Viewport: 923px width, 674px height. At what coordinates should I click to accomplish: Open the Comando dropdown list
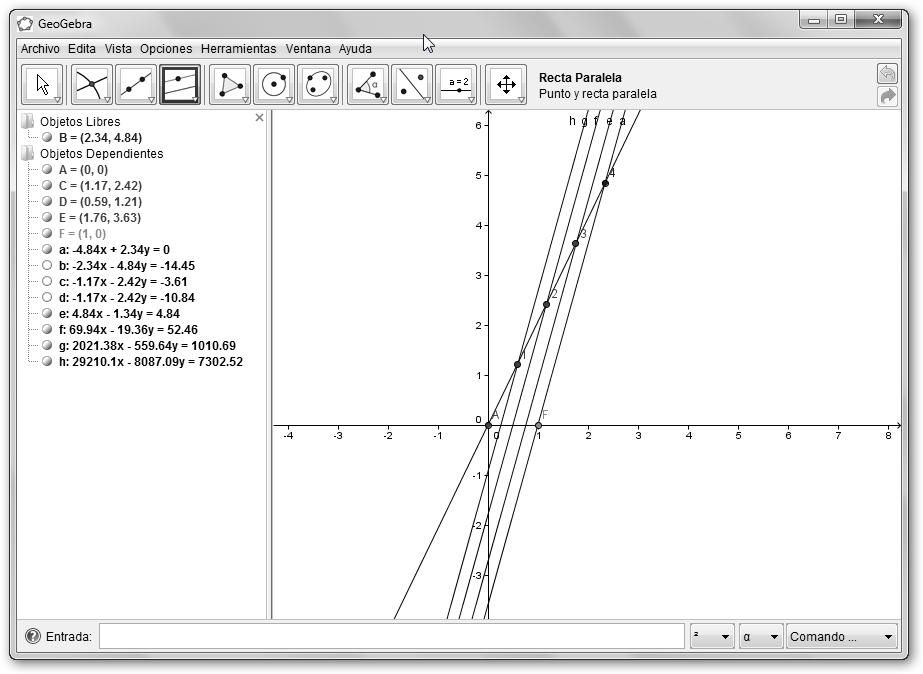coord(841,637)
